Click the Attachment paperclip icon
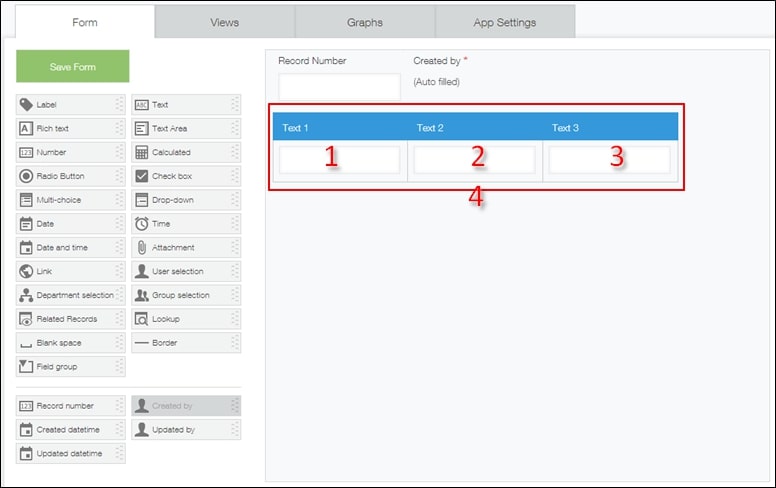Image resolution: width=776 pixels, height=488 pixels. pyautogui.click(x=141, y=248)
